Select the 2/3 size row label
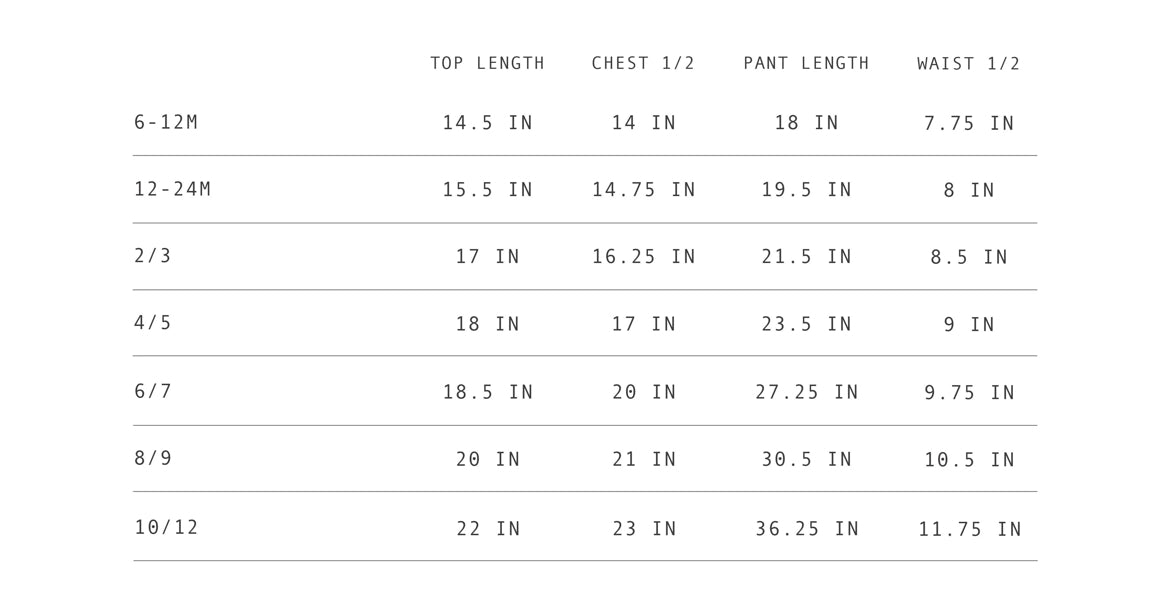1170x593 pixels. click(x=153, y=256)
